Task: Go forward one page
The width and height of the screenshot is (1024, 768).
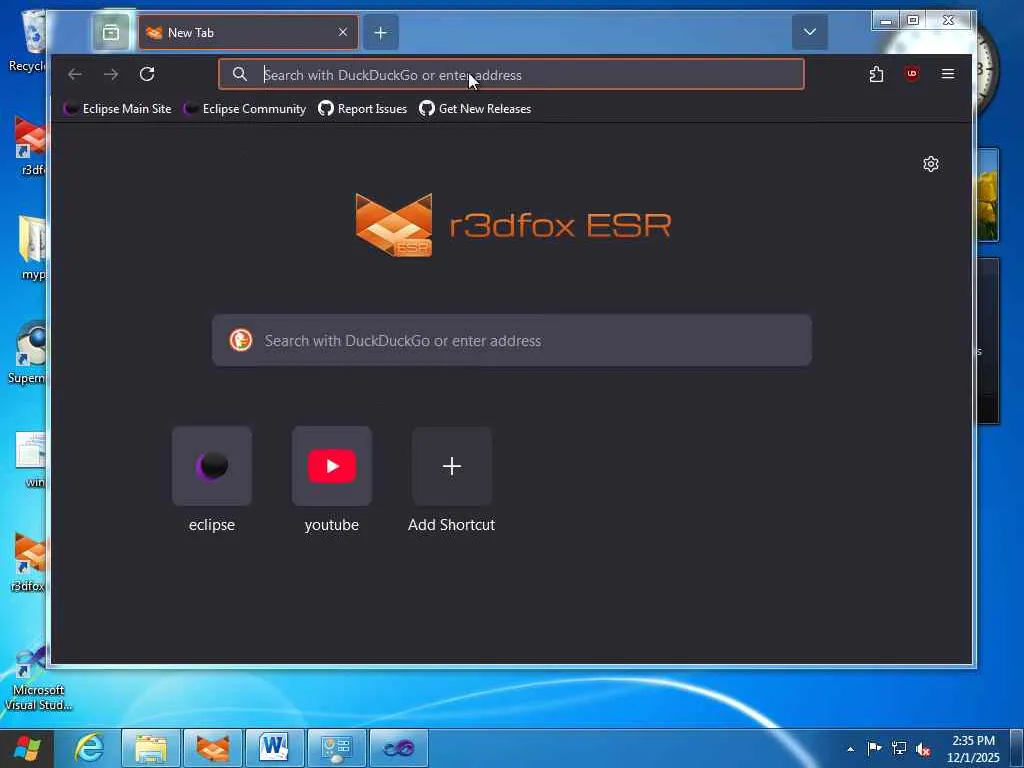Action: [111, 74]
